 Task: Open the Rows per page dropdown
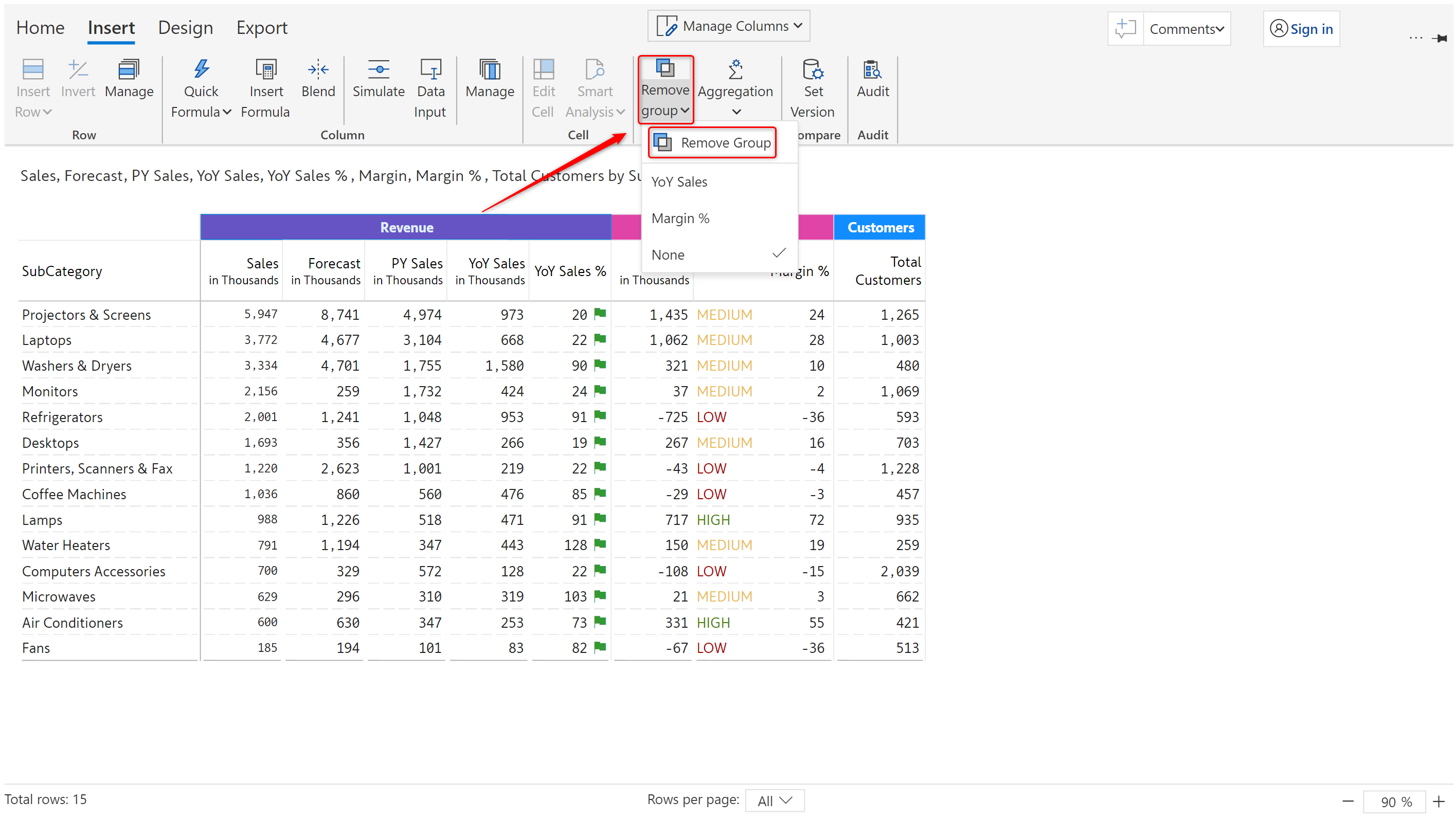click(x=775, y=800)
